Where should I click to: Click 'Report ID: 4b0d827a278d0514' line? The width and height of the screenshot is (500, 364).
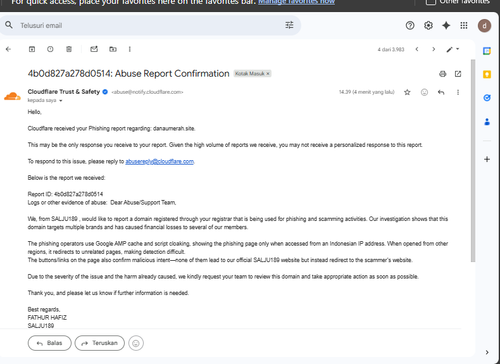coord(65,194)
